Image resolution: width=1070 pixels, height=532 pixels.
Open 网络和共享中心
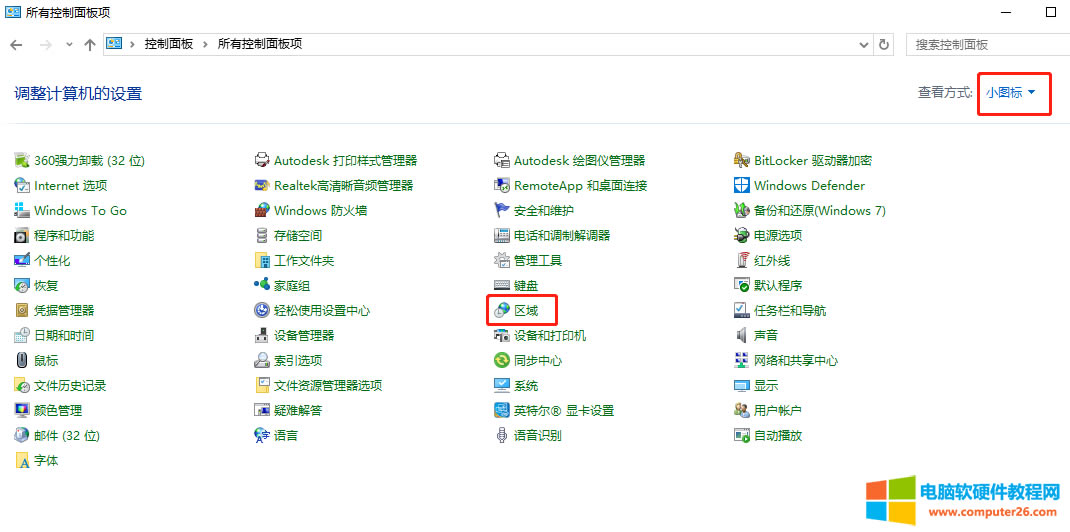tap(796, 361)
